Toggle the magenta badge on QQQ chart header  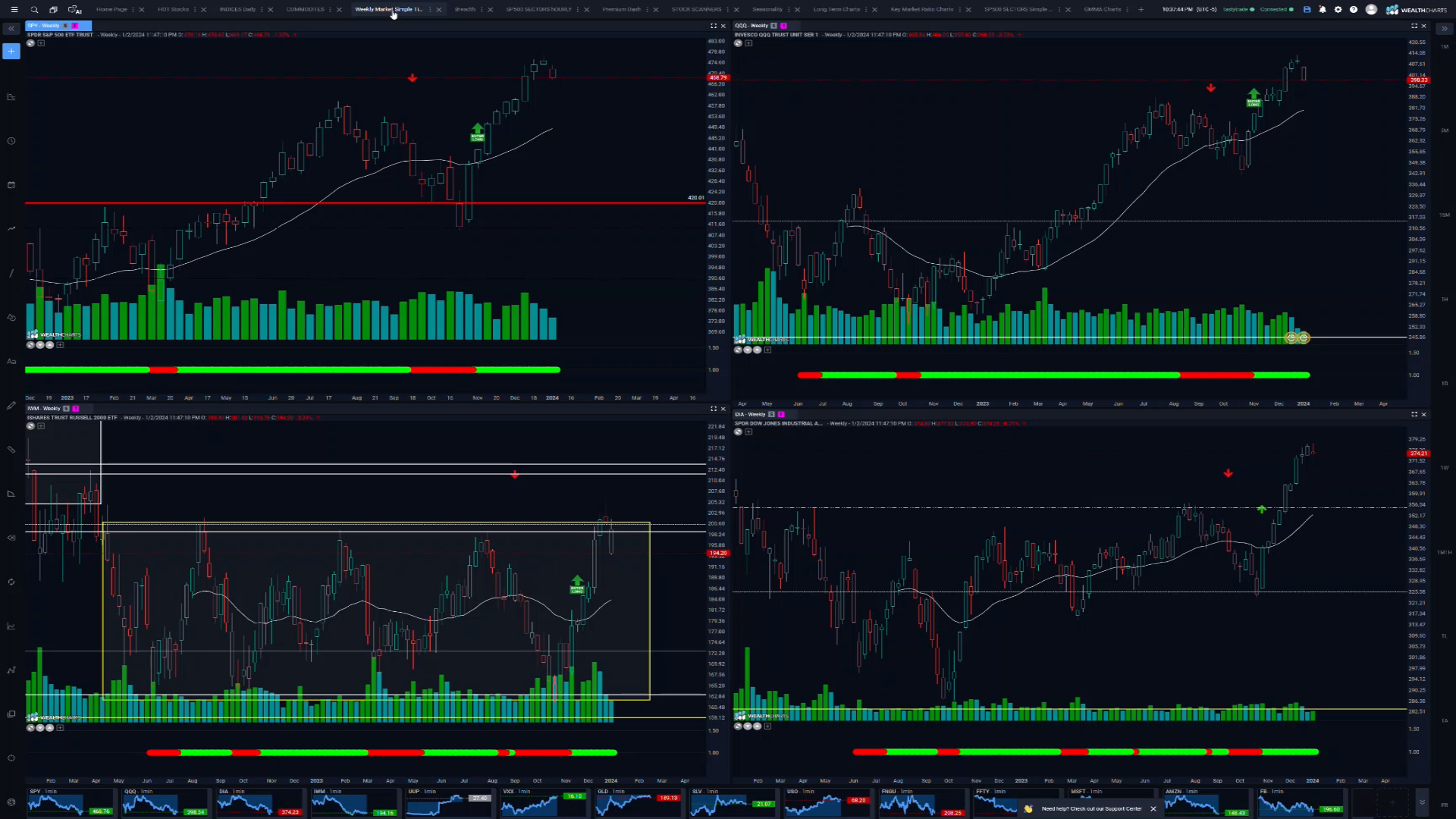tap(783, 26)
